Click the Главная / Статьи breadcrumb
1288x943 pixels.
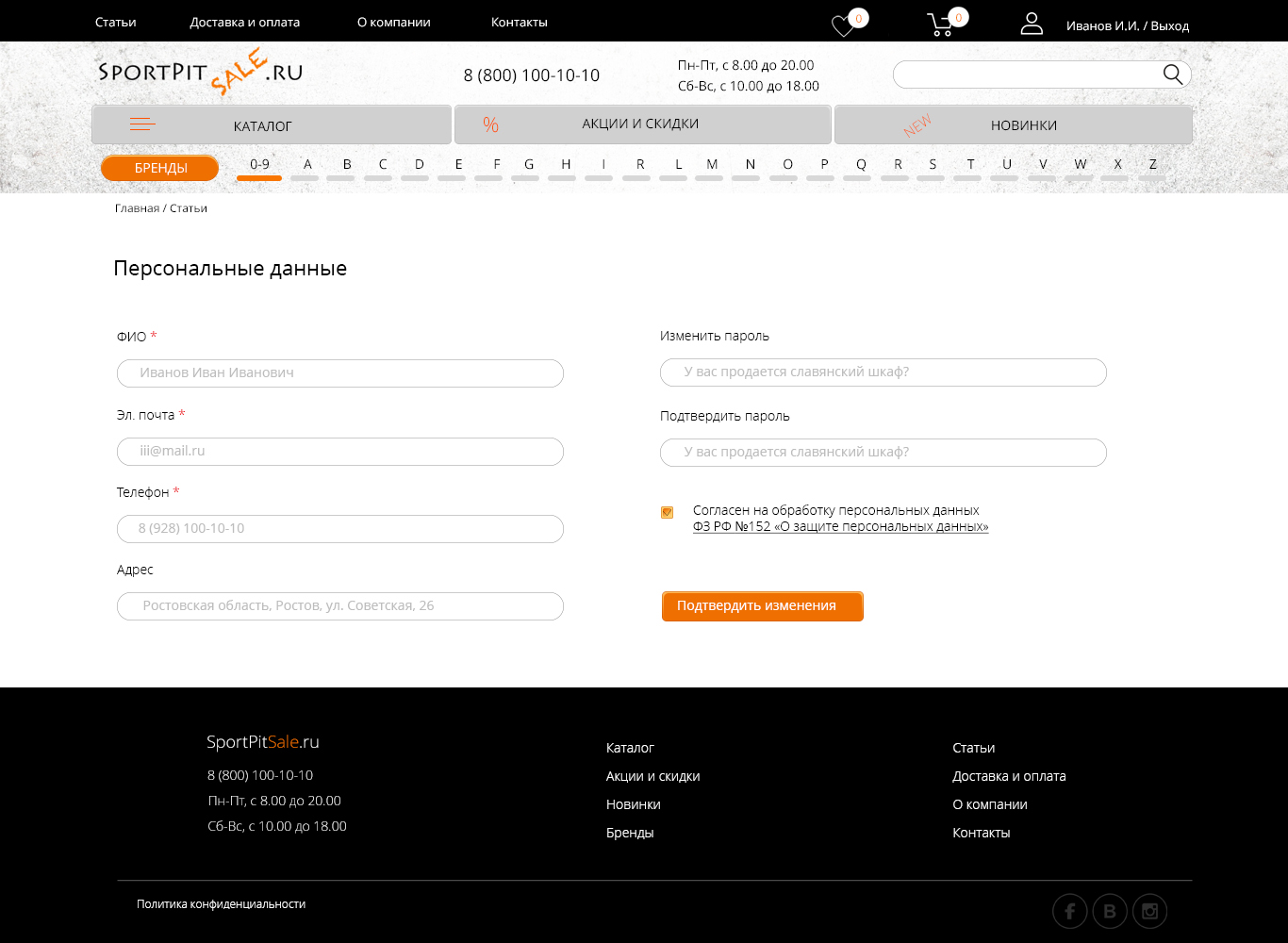pos(161,208)
